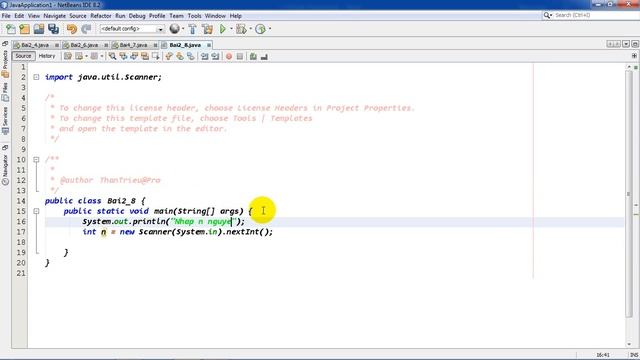Viewport: 640px width, 360px height.
Task: Jump to last edit location icon
Action: tap(68, 56)
